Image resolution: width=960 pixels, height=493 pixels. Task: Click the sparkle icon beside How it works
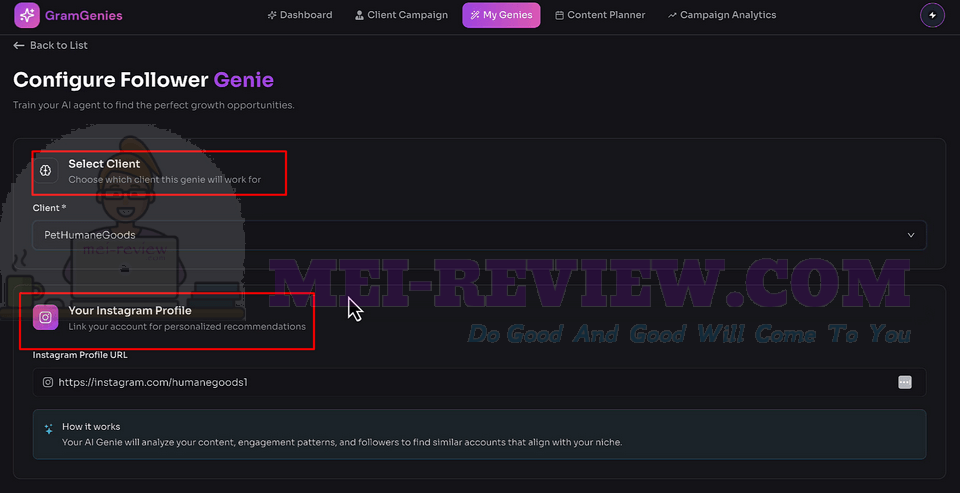(49, 429)
